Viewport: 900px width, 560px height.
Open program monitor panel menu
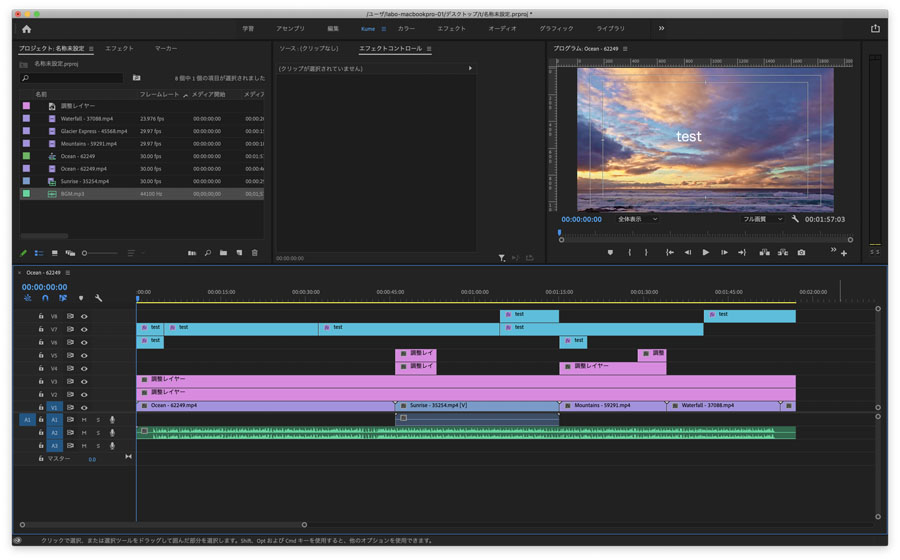tap(625, 49)
